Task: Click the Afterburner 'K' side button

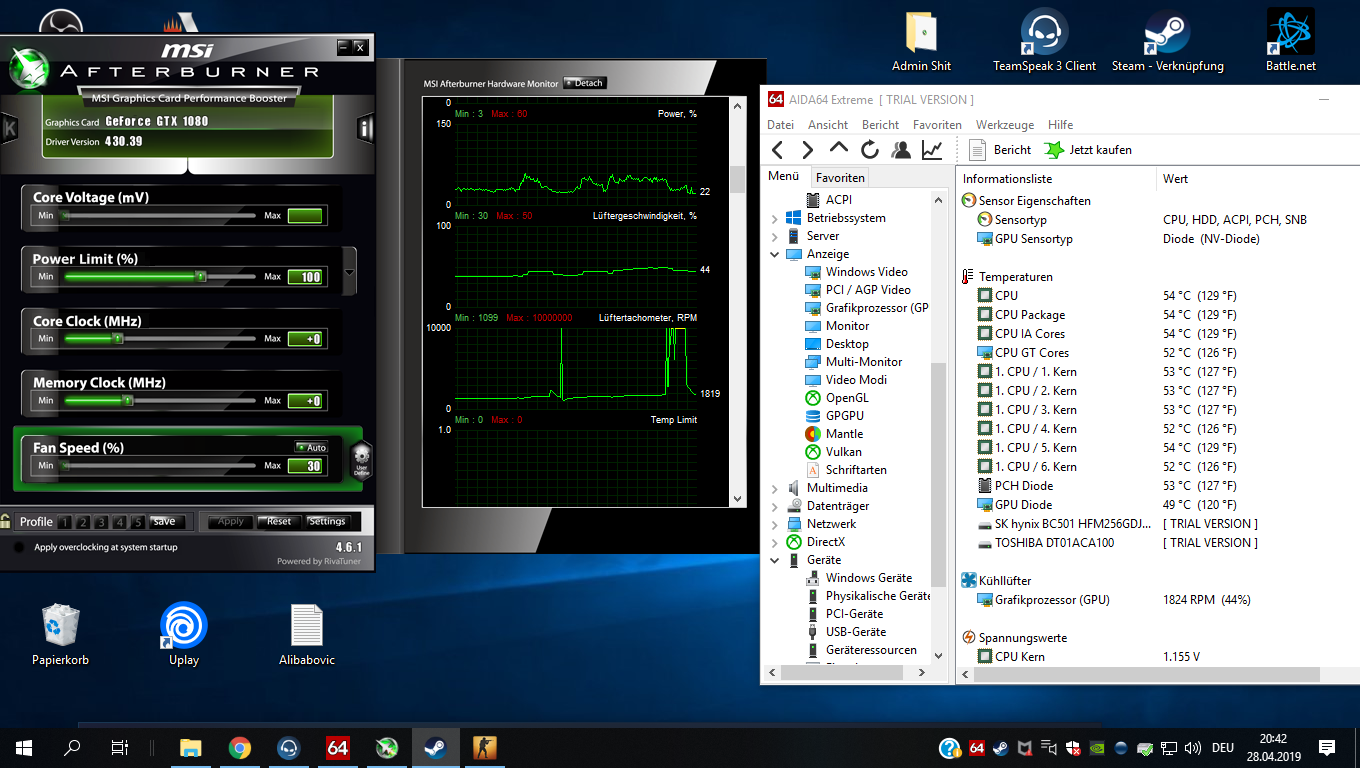Action: point(10,127)
